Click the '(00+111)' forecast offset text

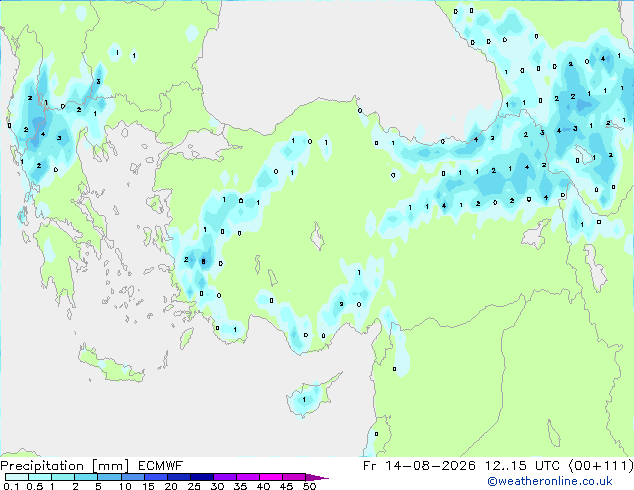pyautogui.click(x=601, y=466)
